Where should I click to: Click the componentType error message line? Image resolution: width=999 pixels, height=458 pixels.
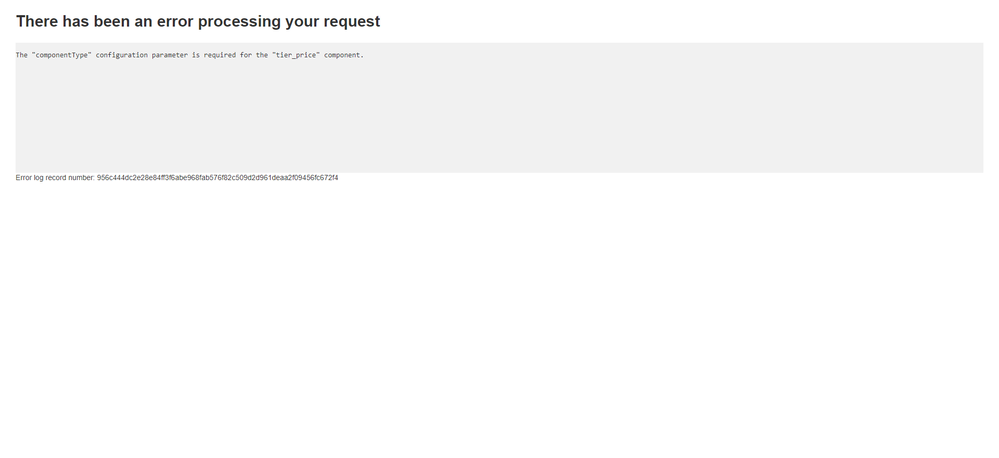pos(190,55)
